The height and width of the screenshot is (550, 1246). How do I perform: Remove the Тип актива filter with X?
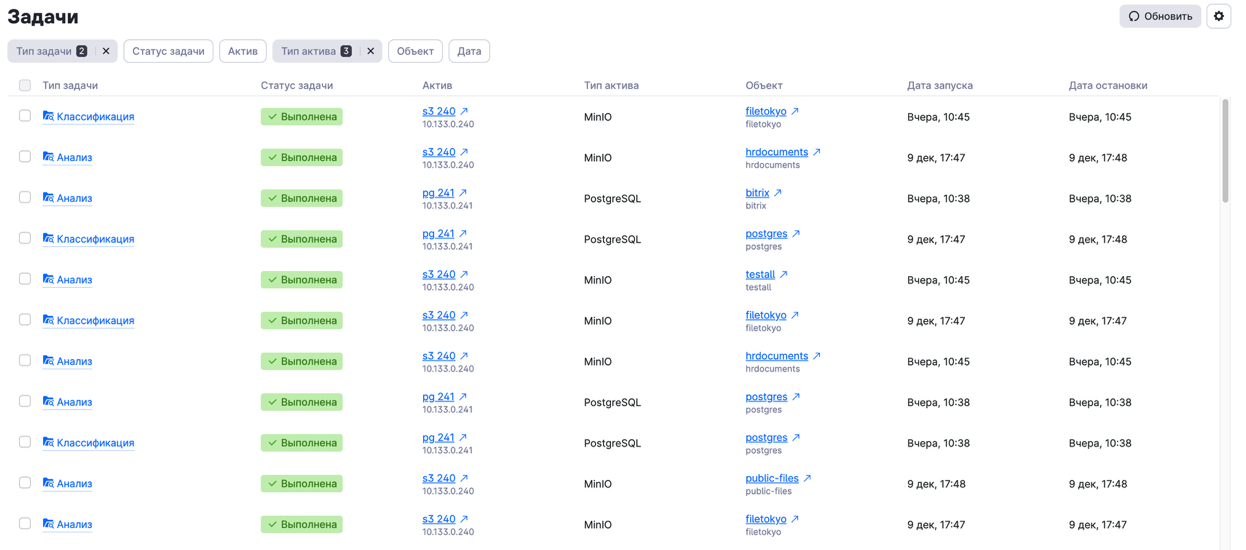click(370, 51)
